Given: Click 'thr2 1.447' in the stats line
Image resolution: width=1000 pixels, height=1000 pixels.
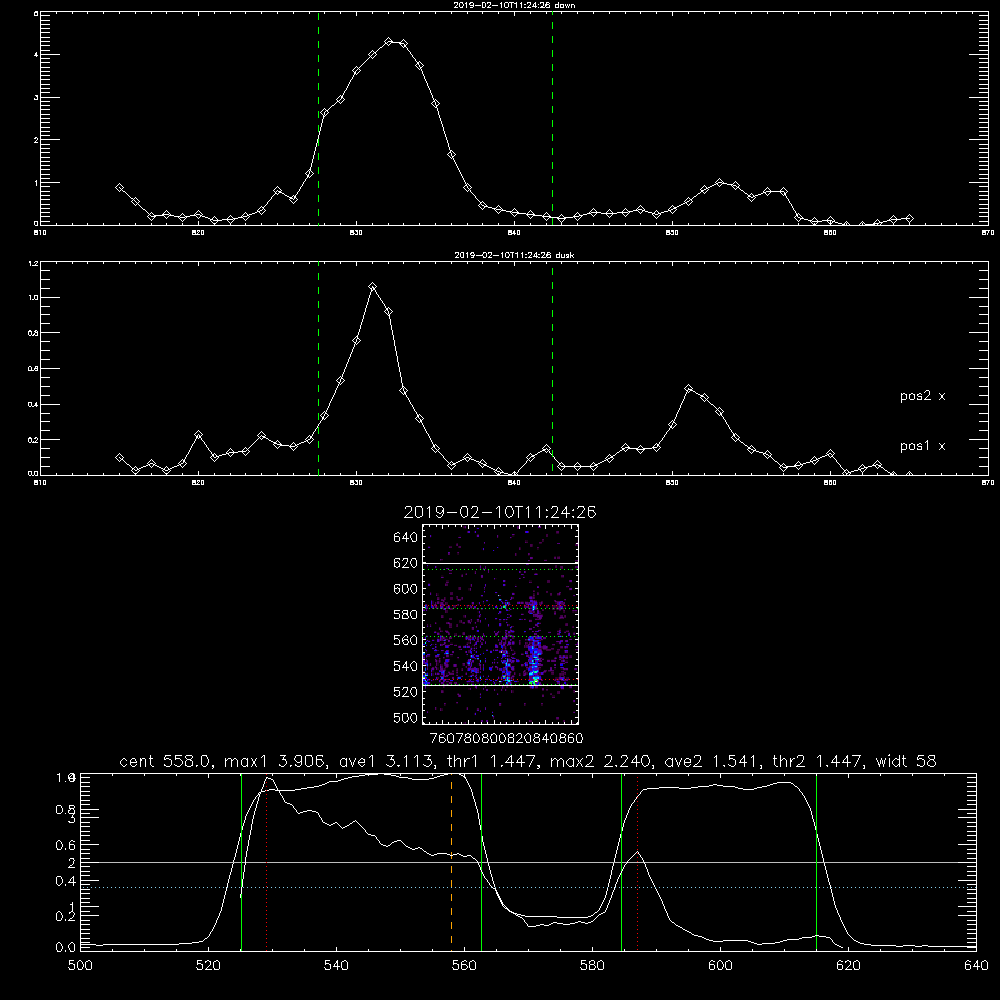Looking at the screenshot, I should [819, 761].
